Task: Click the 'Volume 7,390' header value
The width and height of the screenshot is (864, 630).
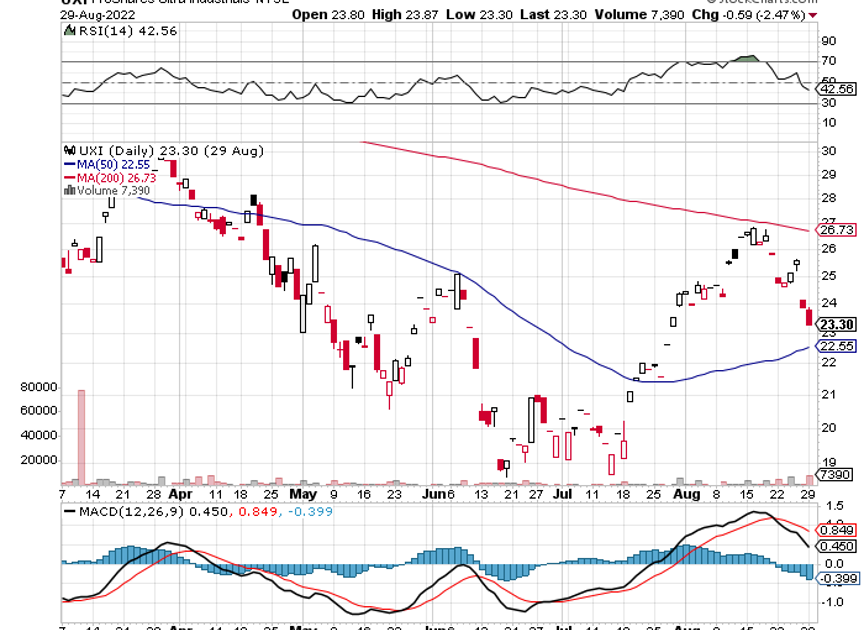Action: pyautogui.click(x=639, y=15)
